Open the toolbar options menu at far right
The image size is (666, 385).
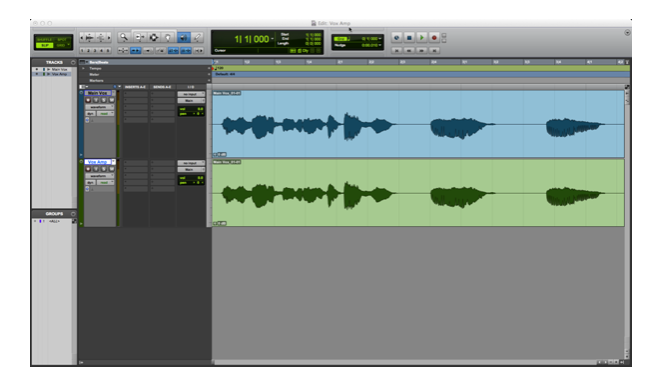[x=627, y=33]
